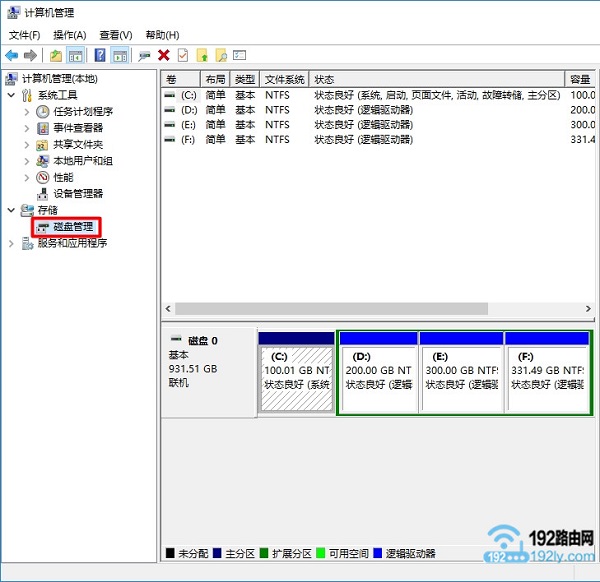Screen dimensions: 600x582
Task: Open 设备管理器 in the tree
Action: [x=77, y=194]
